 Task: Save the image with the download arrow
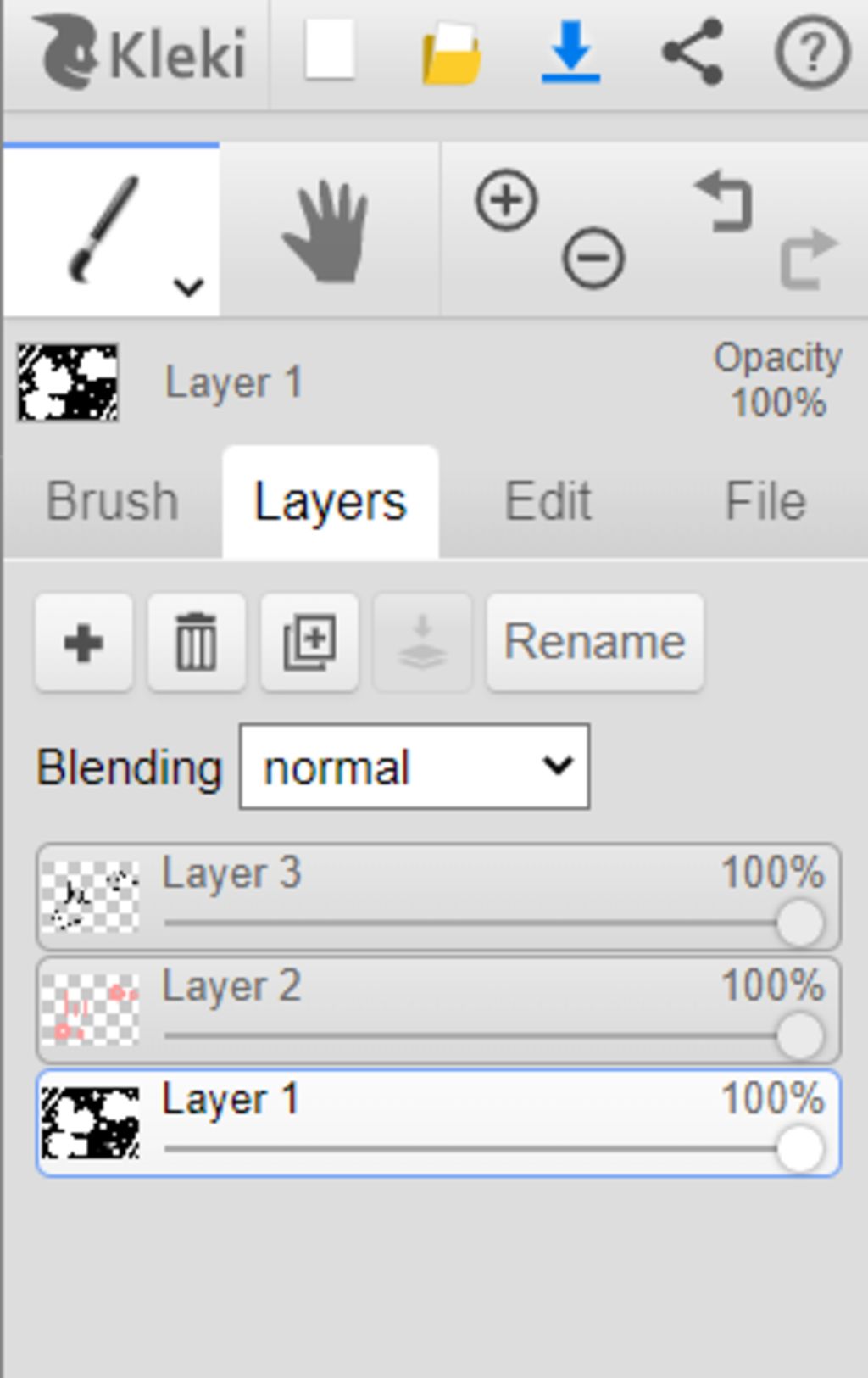(571, 52)
